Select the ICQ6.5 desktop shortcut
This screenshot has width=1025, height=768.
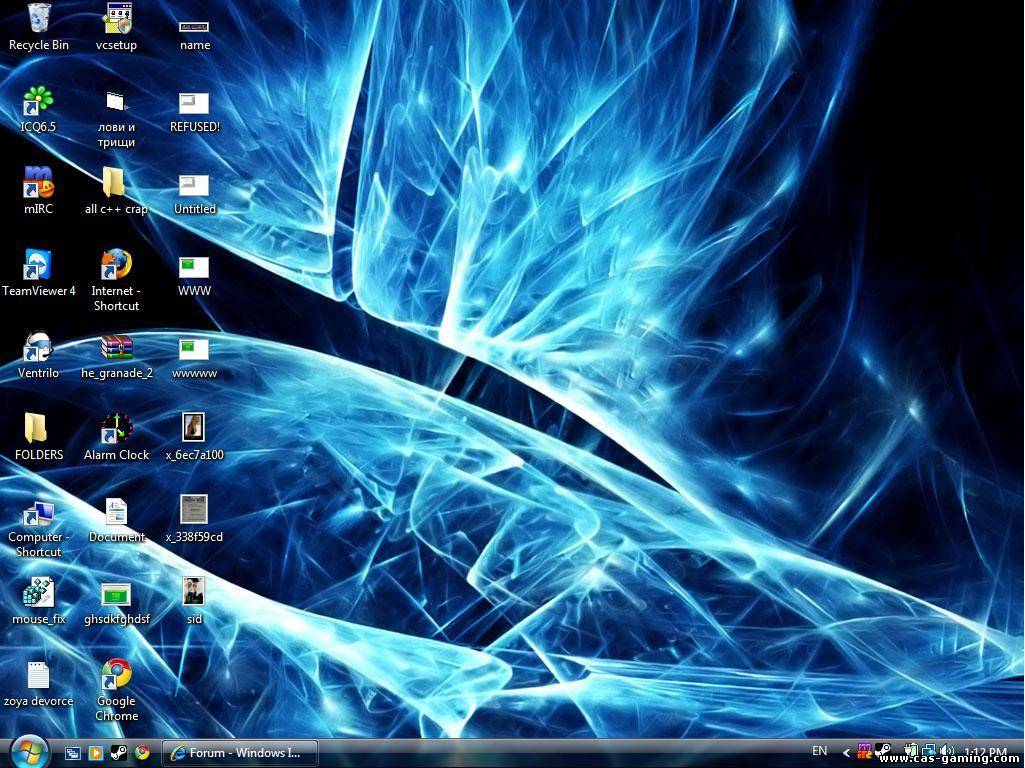click(38, 102)
